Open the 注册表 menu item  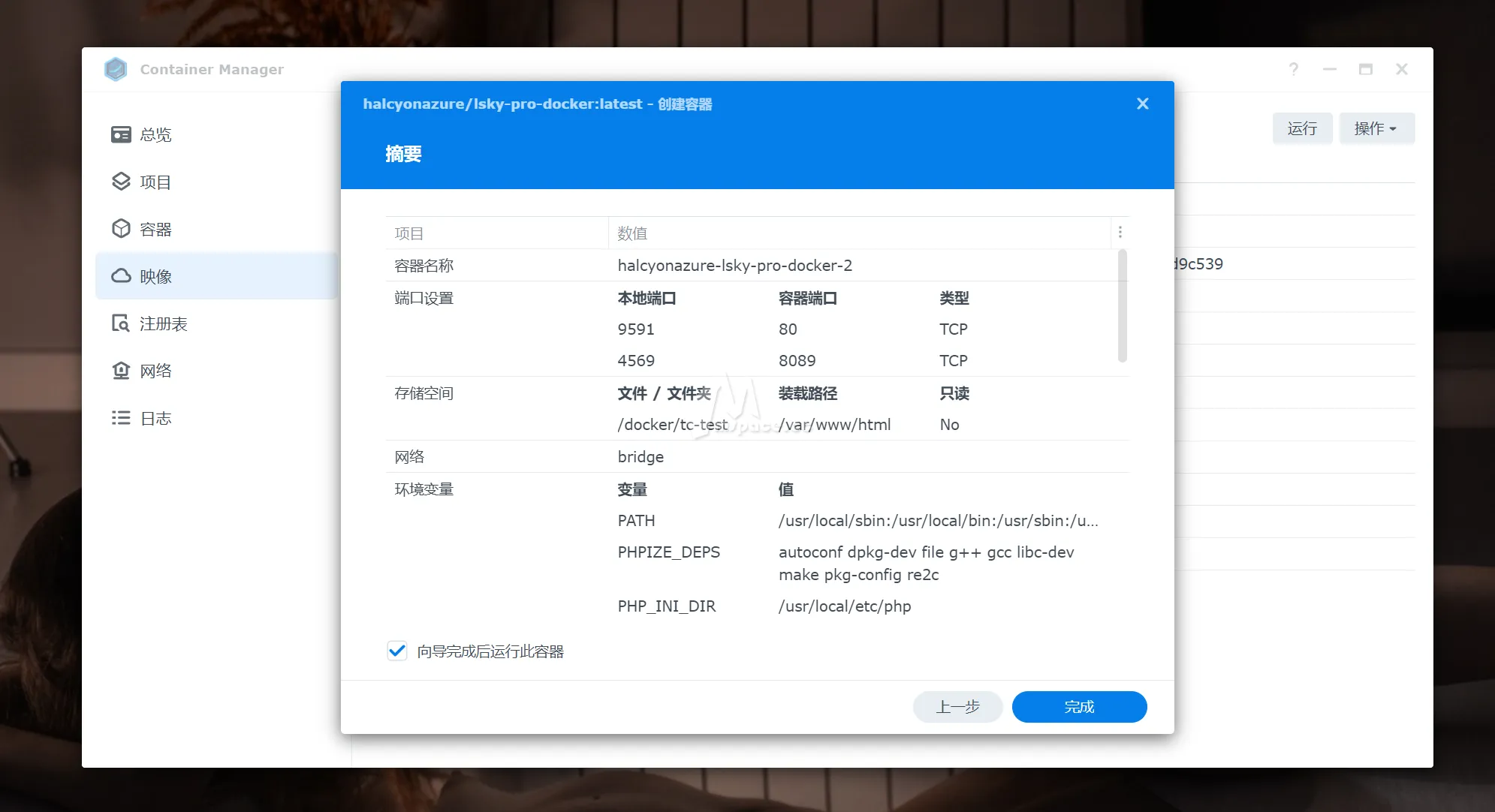(x=217, y=323)
